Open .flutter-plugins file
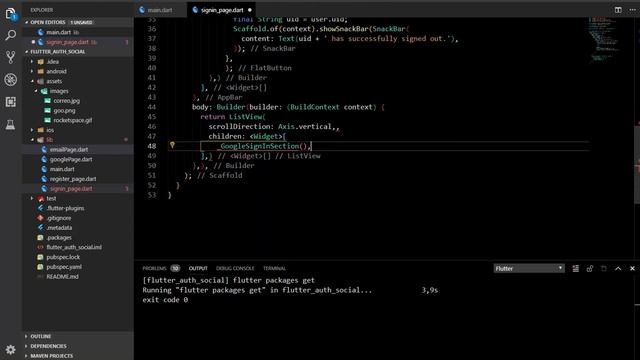This screenshot has width=640, height=360. (x=78, y=208)
